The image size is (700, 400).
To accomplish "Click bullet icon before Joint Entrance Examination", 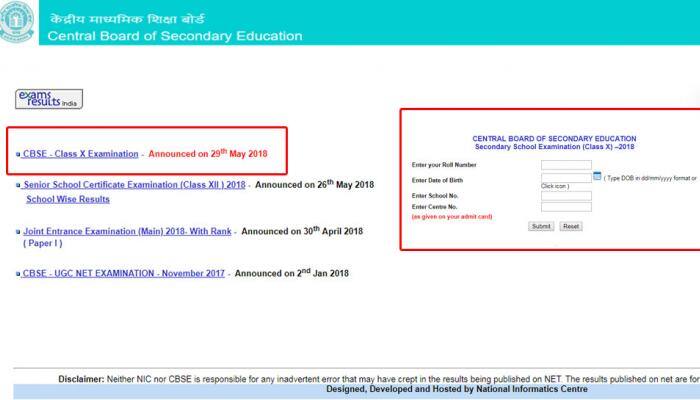I will (x=18, y=232).
